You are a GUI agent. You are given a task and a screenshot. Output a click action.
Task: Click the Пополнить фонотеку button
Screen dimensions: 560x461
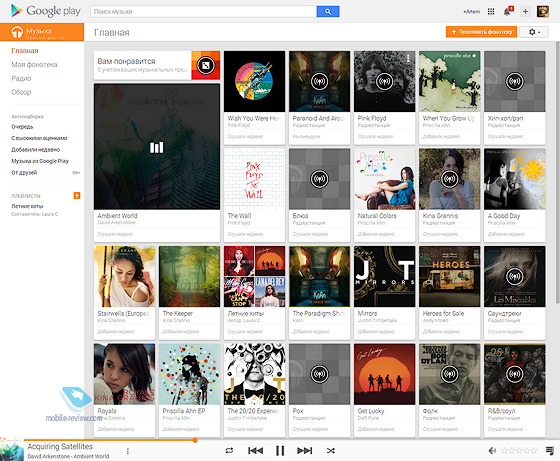[x=481, y=32]
